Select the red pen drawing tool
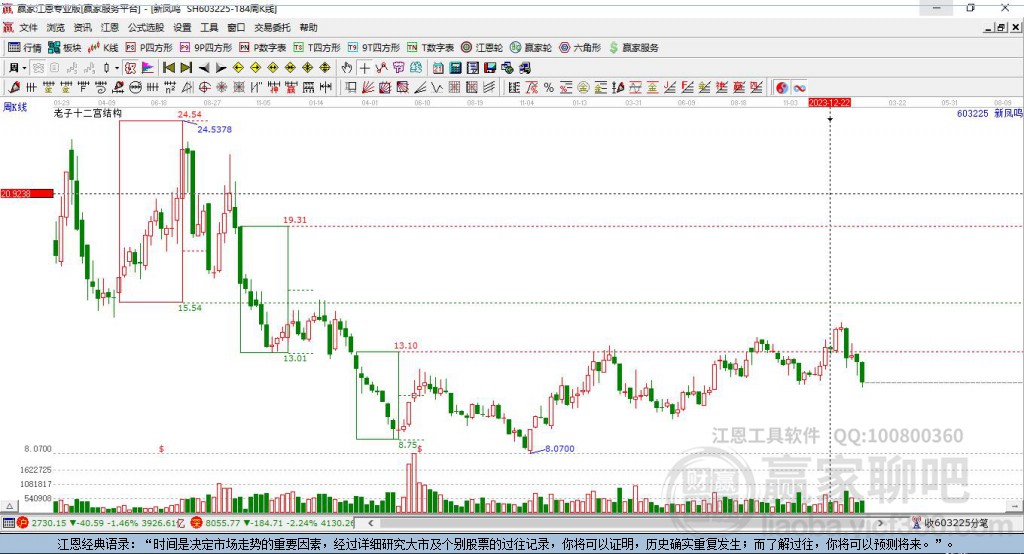 coord(14,88)
